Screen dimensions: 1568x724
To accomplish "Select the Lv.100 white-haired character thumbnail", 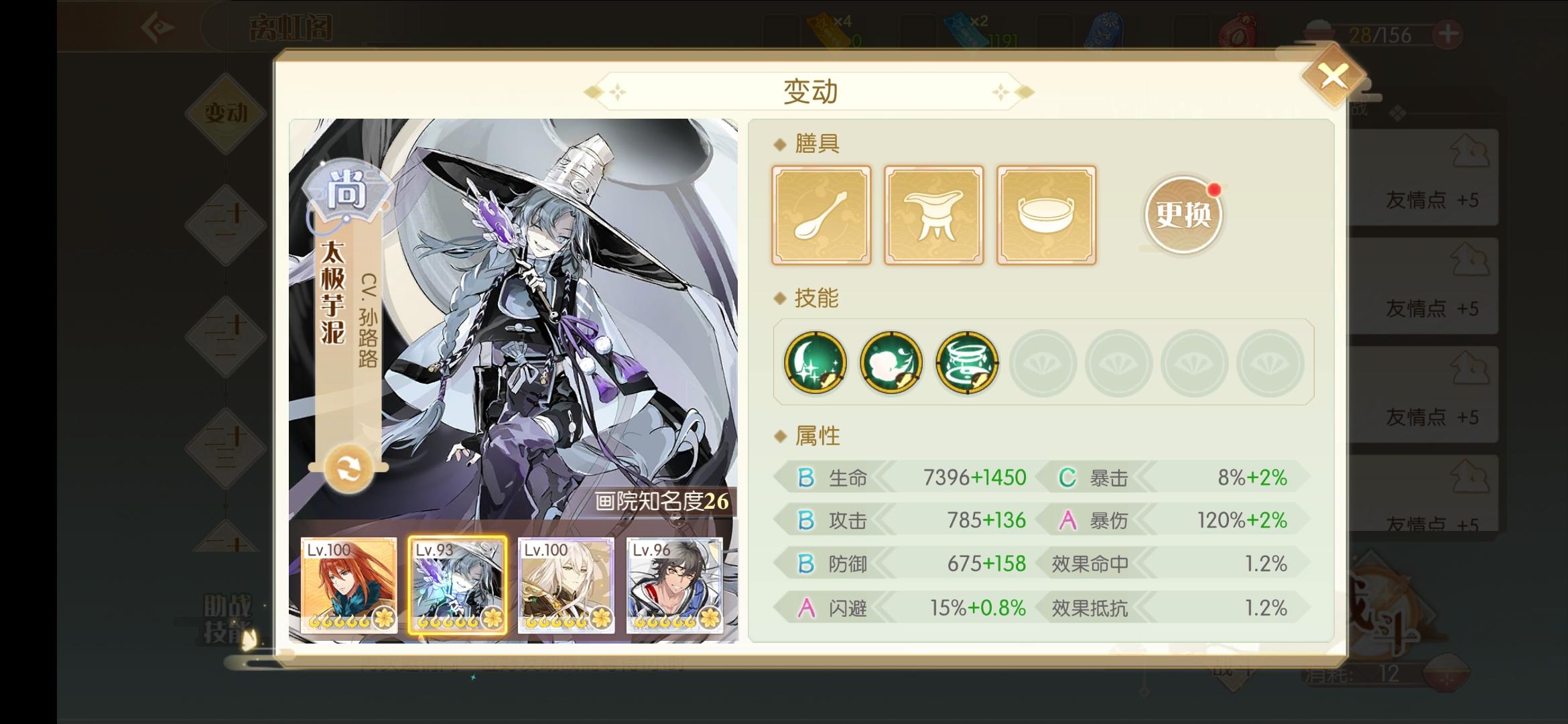I will tap(566, 585).
